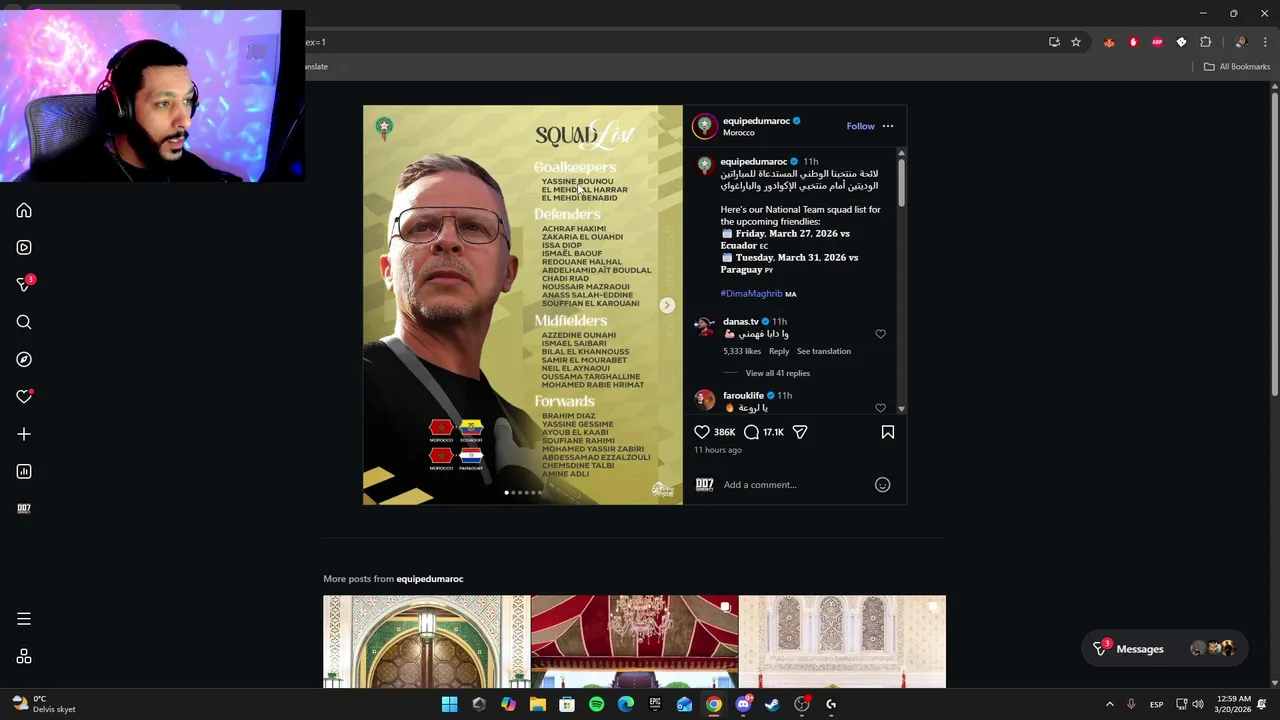Open Chrome's three-dot menu
This screenshot has width=1280, height=720.
coord(1265,42)
